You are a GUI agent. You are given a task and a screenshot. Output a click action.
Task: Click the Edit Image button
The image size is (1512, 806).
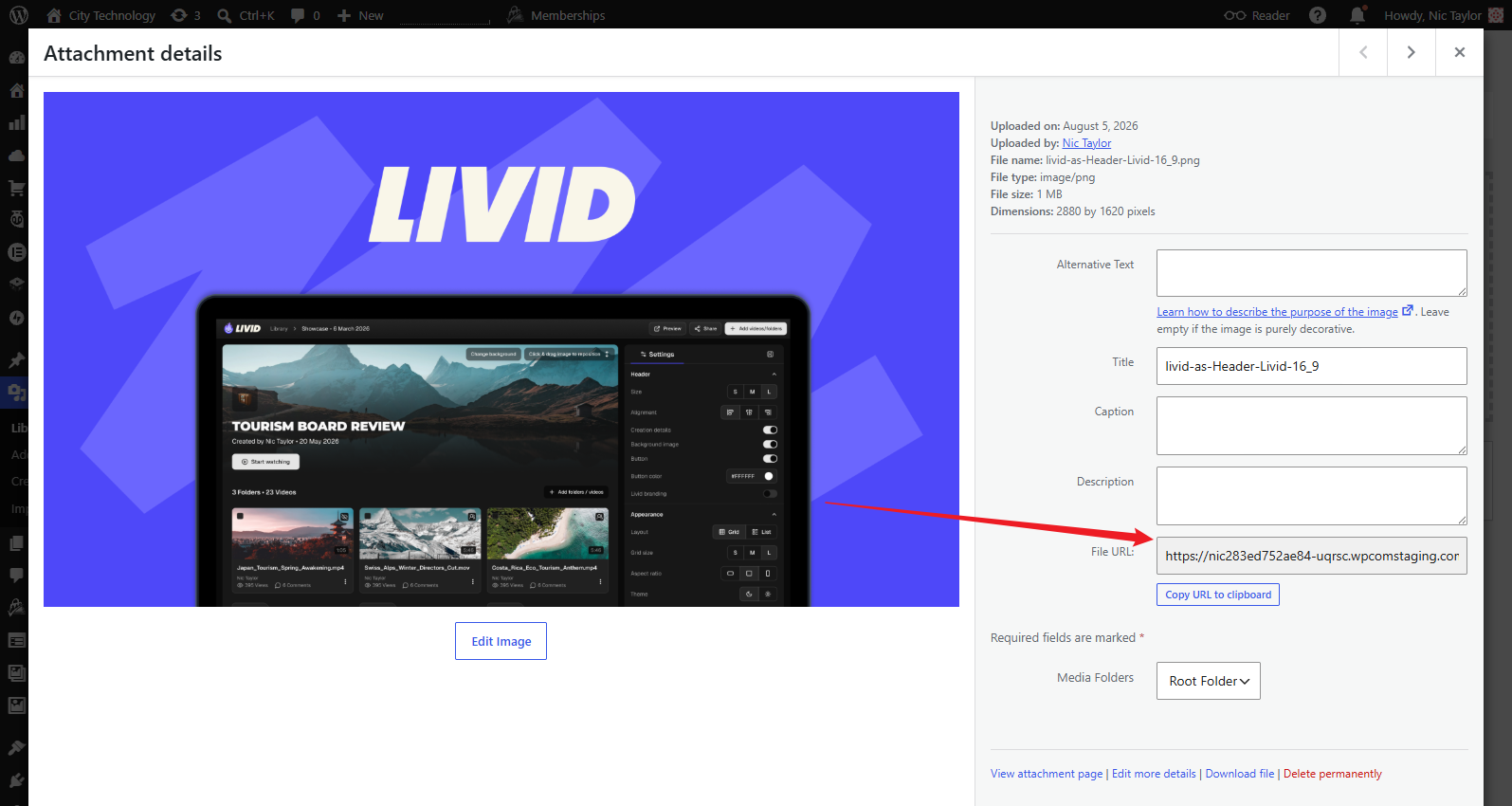[501, 641]
